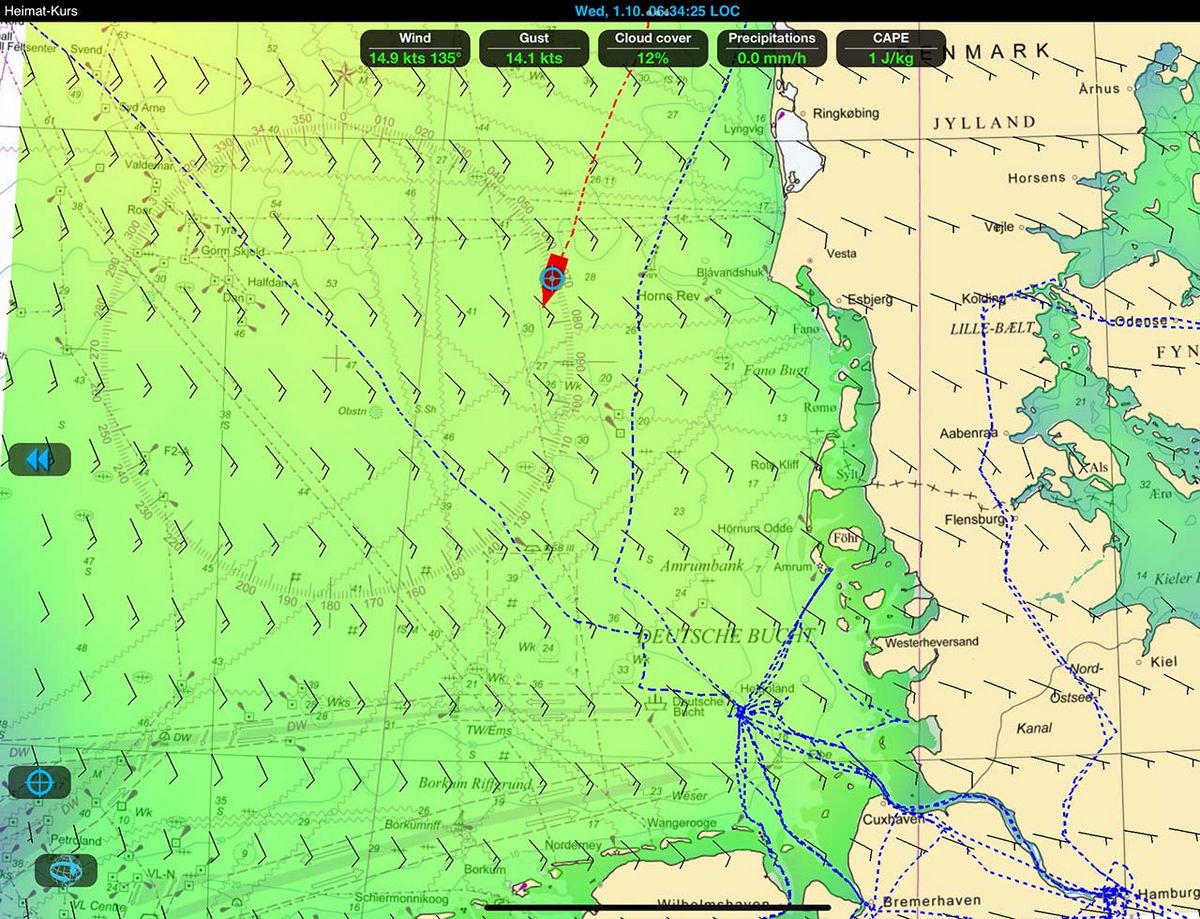Tap the Hamburg waypoint cluster
The width and height of the screenshot is (1200, 919).
(x=1109, y=893)
